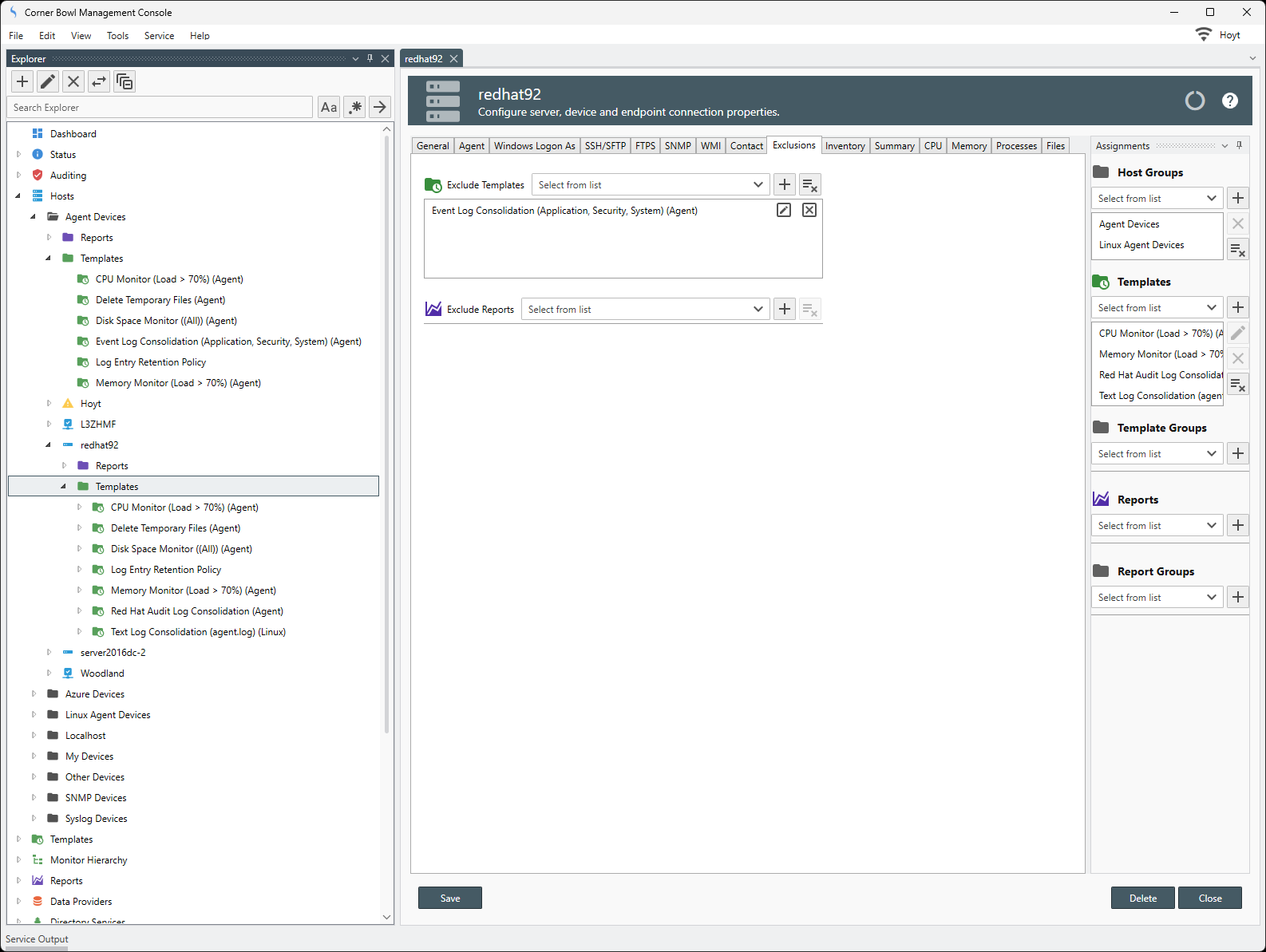
Task: Toggle match case (Aa) in Explorer search
Action: tap(329, 107)
